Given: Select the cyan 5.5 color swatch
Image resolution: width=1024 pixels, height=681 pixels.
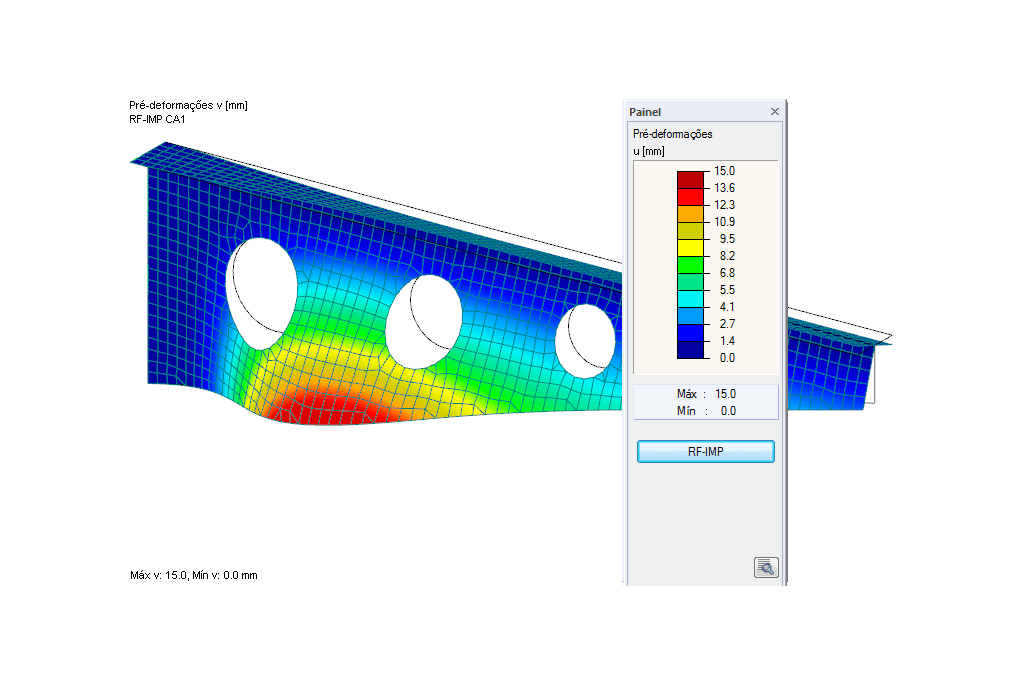Looking at the screenshot, I should coord(690,298).
